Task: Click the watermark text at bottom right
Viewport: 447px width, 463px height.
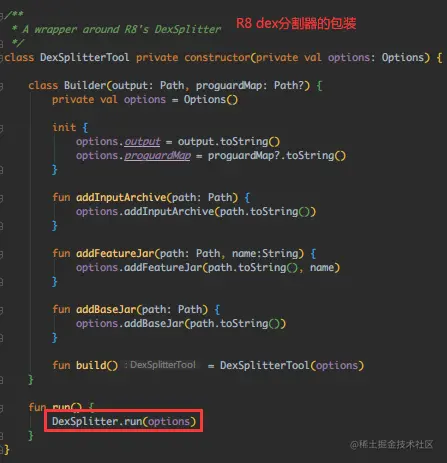Action: pyautogui.click(x=392, y=444)
